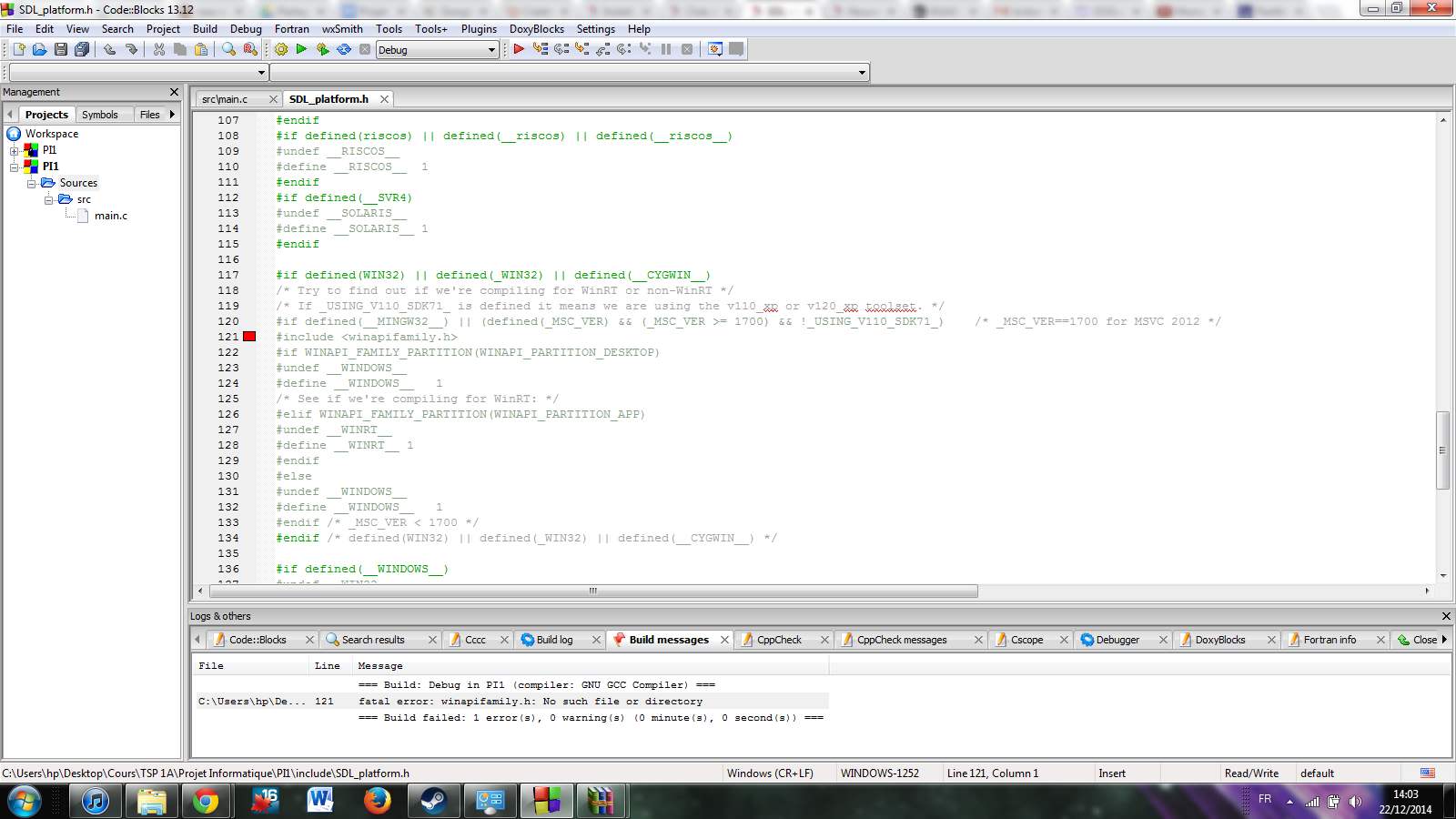
Task: Open the Settings menu
Action: pos(596,29)
